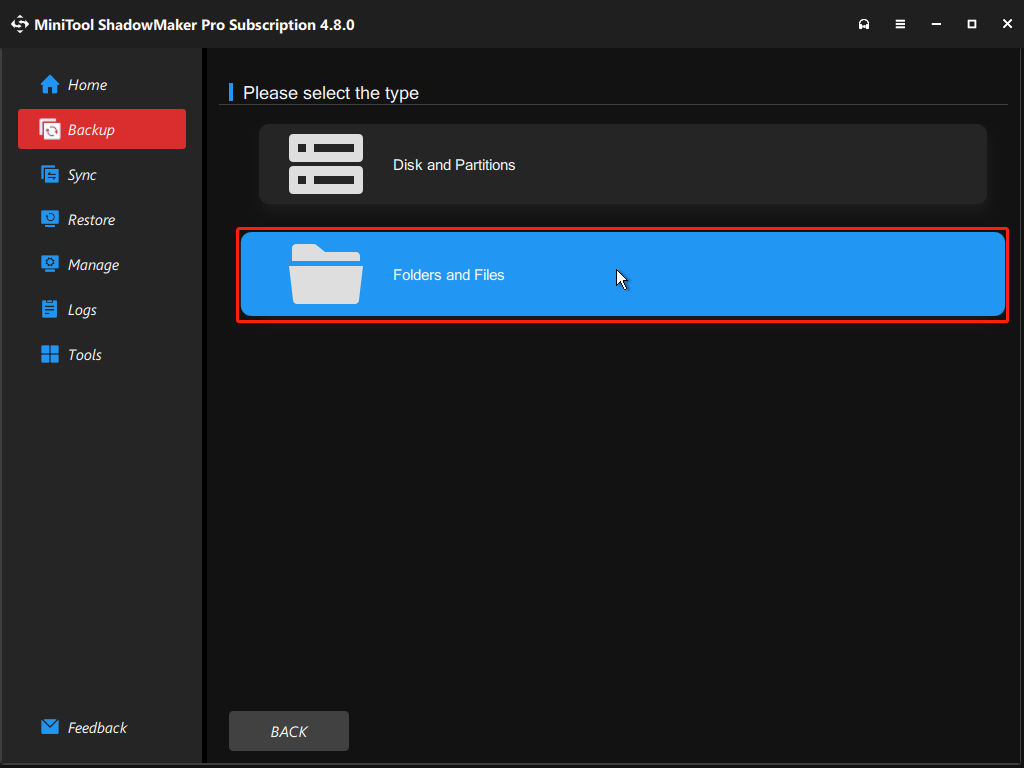Click the BACK button
This screenshot has height=768, width=1024.
click(288, 731)
